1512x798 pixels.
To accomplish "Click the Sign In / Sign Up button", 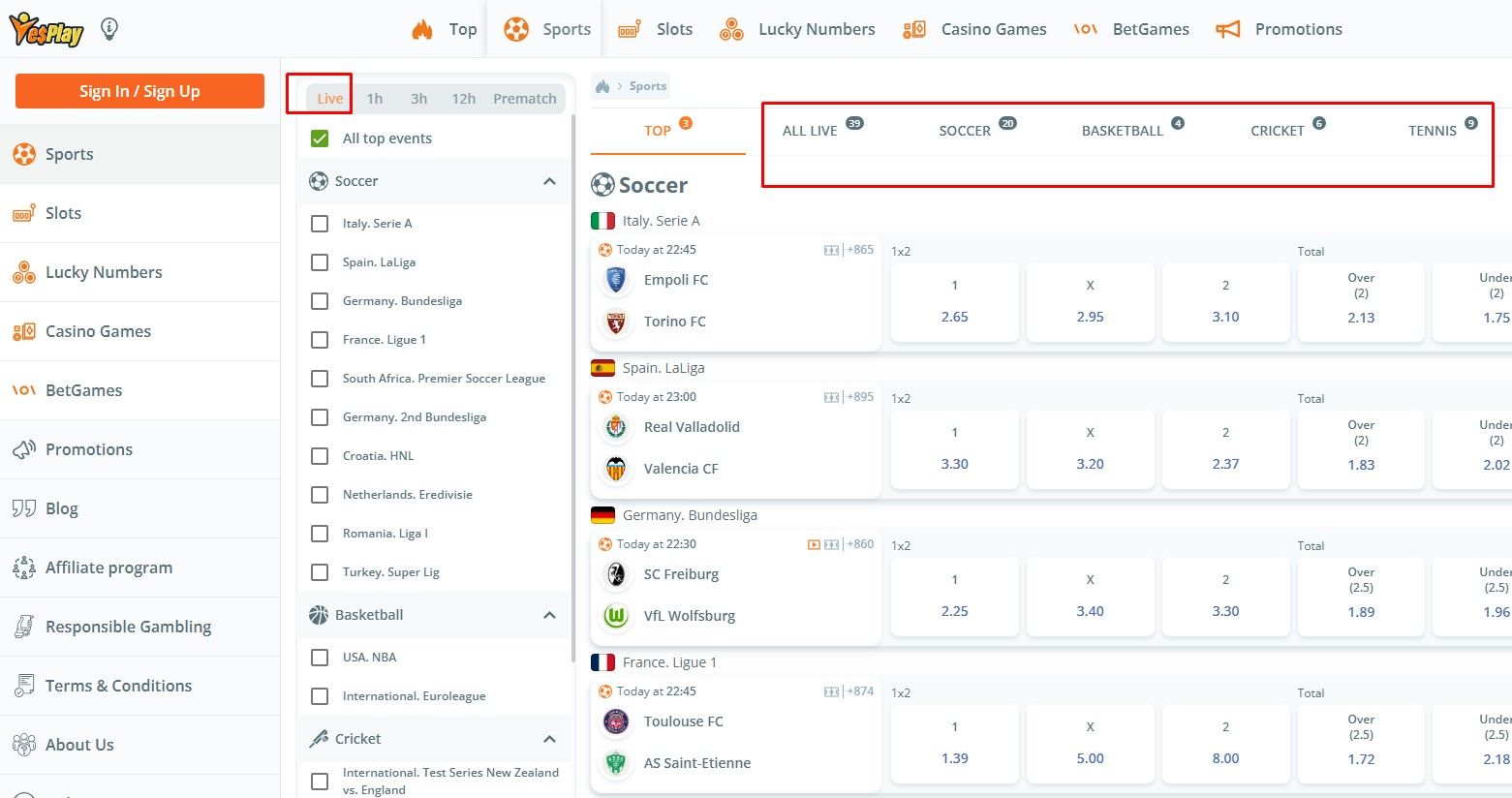I will tap(139, 91).
